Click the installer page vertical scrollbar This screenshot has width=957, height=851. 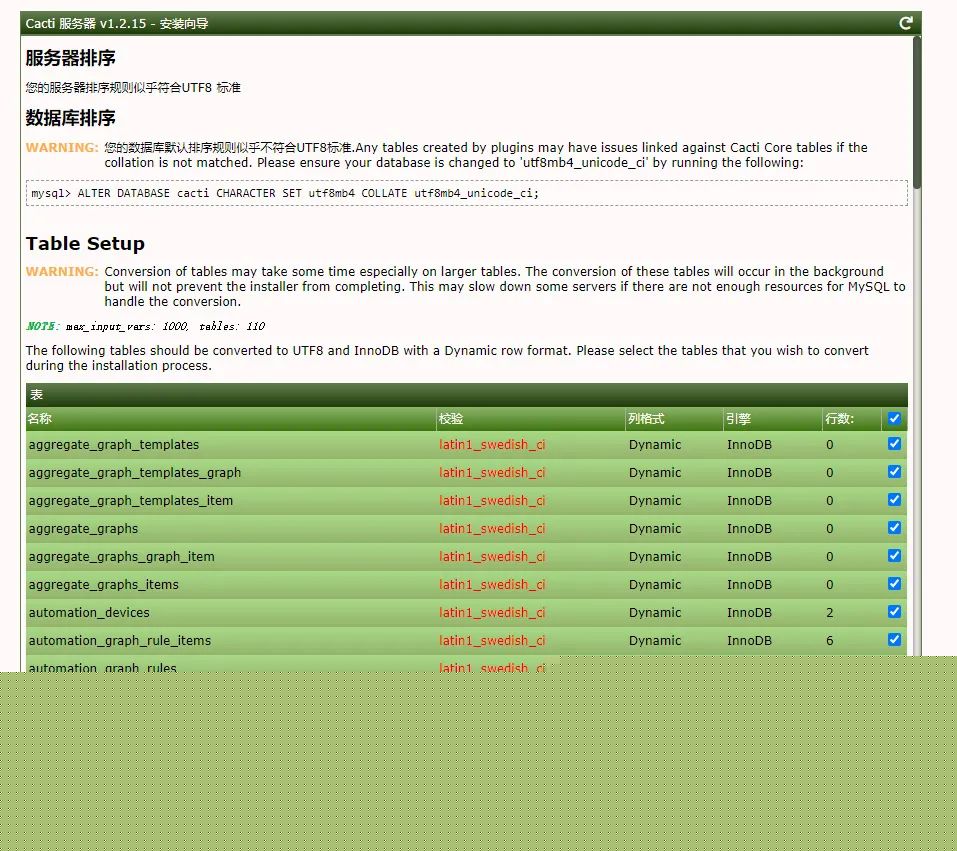tap(917, 113)
